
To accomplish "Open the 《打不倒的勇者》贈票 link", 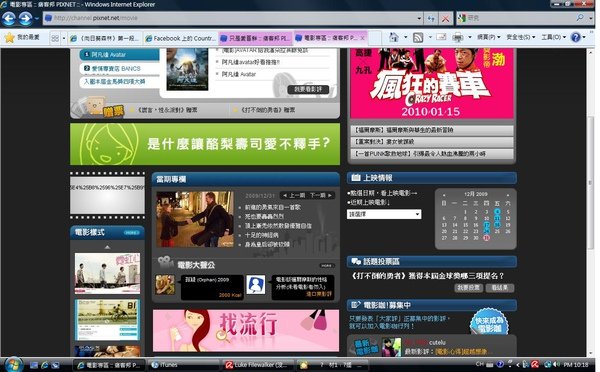I will point(268,110).
